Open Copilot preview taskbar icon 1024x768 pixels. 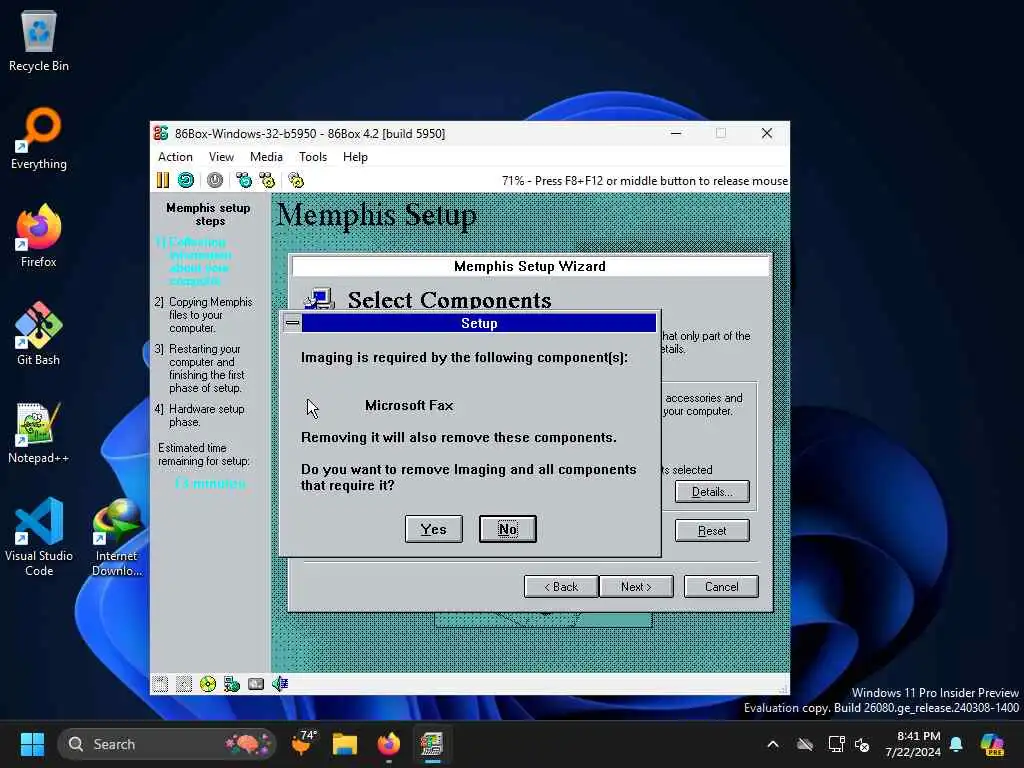pos(992,744)
